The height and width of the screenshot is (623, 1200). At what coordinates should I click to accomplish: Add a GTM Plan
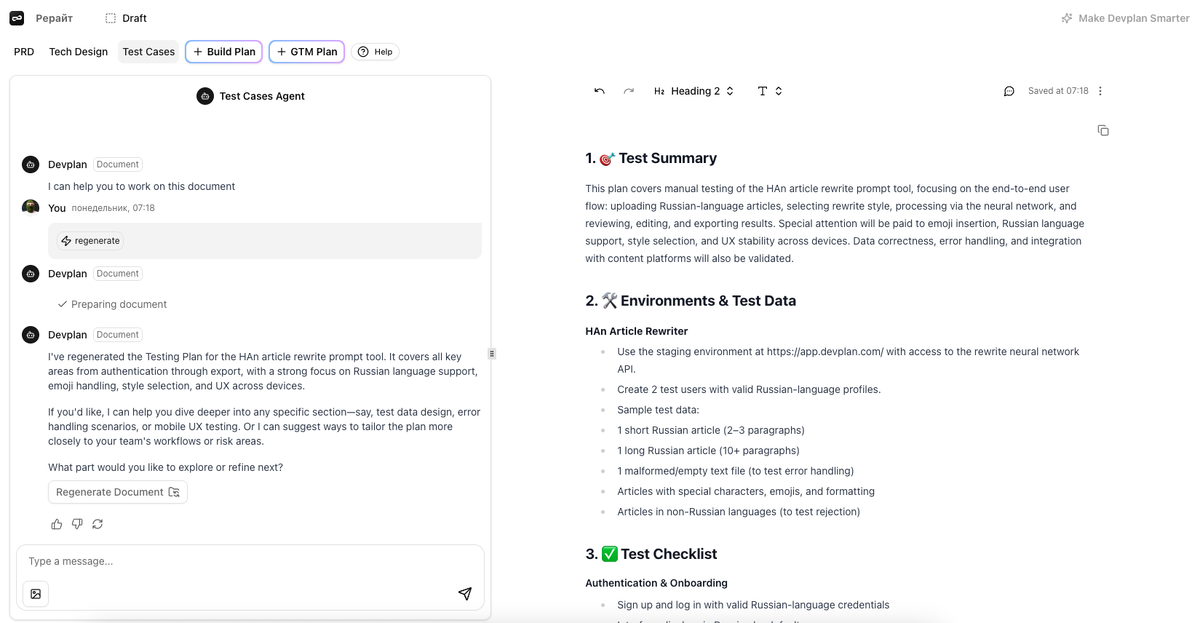tap(307, 52)
